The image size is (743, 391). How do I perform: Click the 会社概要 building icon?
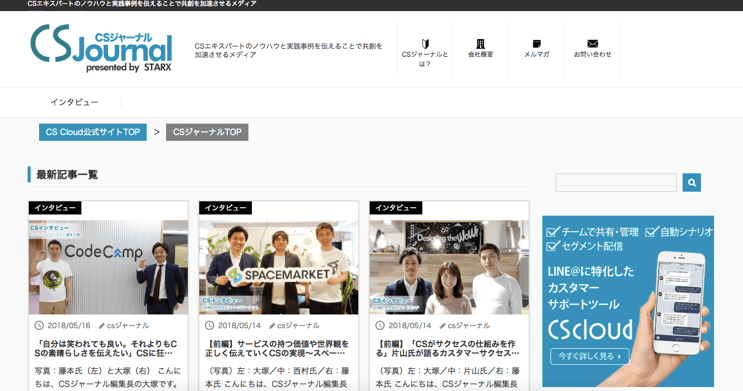(x=480, y=44)
